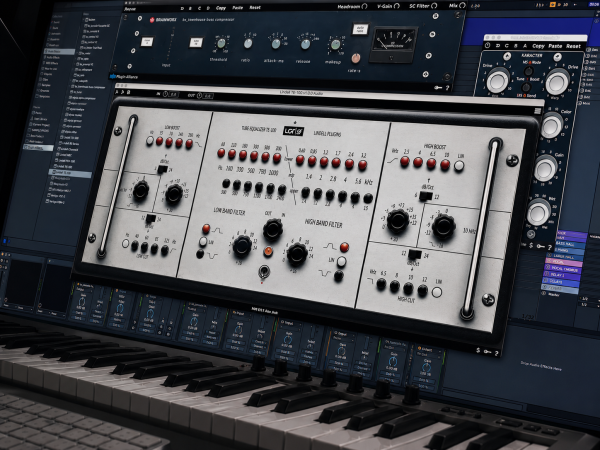Toggle the high cut 12/24 dB/oct slide switch
This screenshot has width=600, height=450.
click(x=415, y=254)
